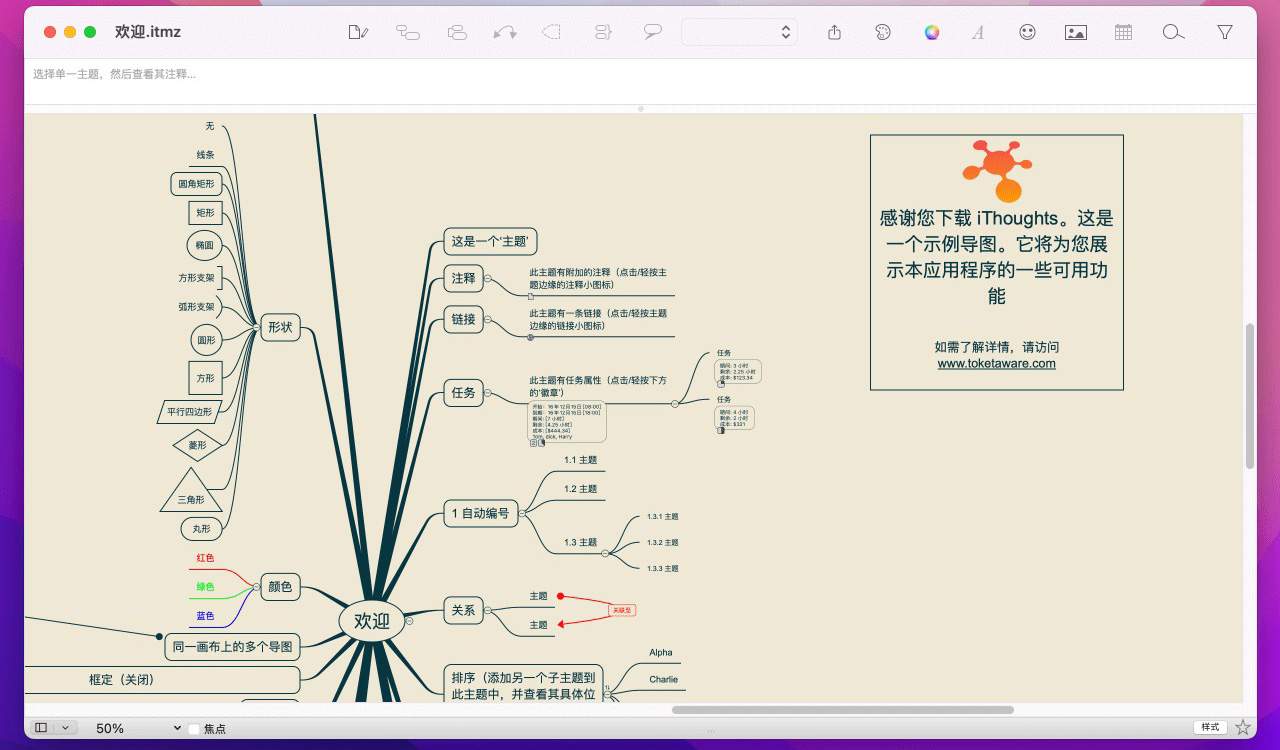Click the 样式 button in status bar
Viewport: 1280px width, 750px height.
(x=1210, y=727)
